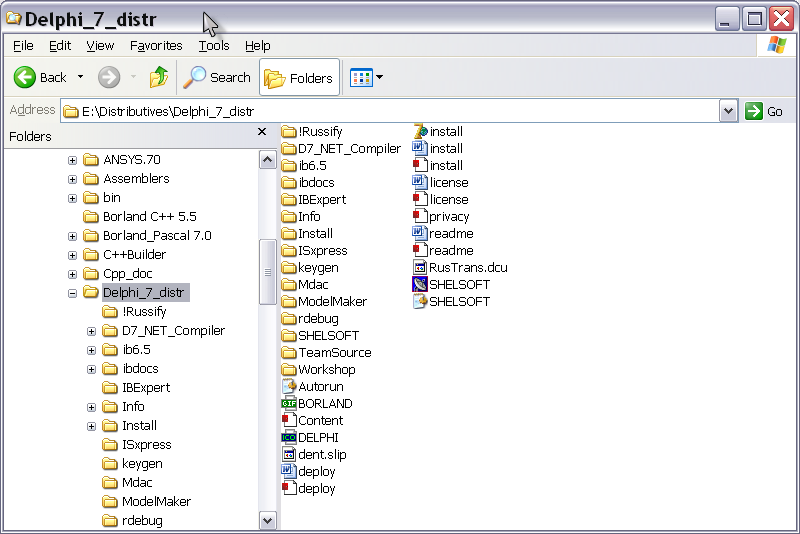Click the tree pane scroll down arrow
This screenshot has width=800, height=534.
267,521
